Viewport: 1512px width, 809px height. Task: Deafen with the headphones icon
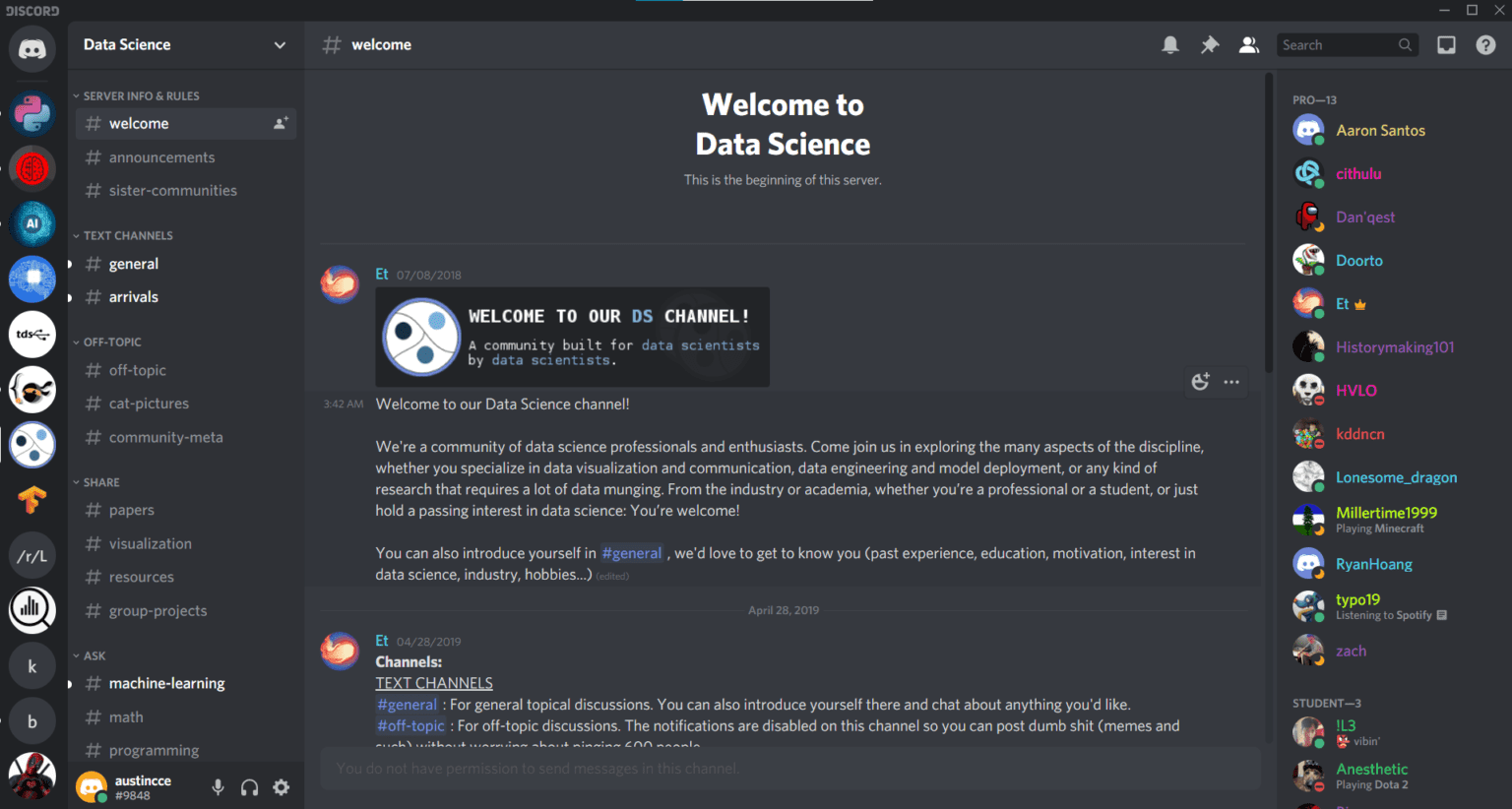[249, 787]
